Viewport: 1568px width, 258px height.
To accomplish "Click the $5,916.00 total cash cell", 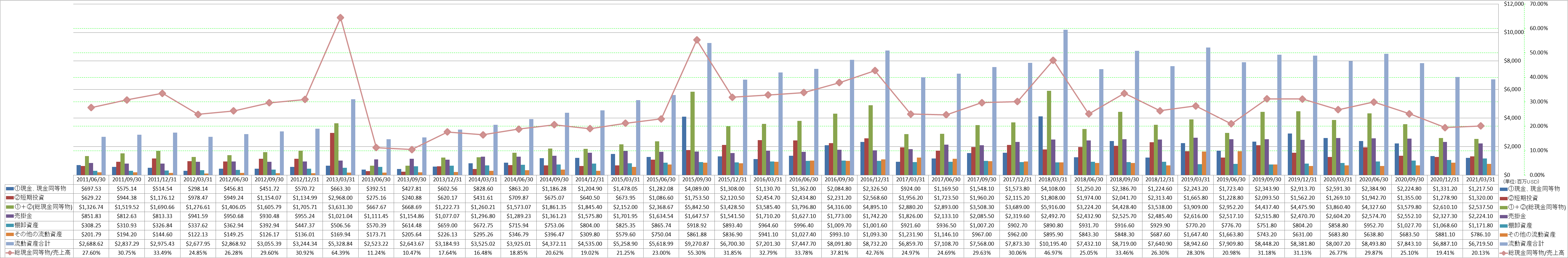I will click(1054, 207).
